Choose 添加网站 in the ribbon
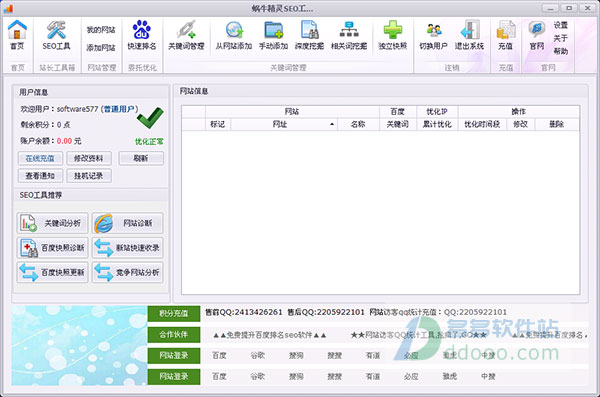Image resolution: width=600 pixels, height=397 pixels. (101, 47)
